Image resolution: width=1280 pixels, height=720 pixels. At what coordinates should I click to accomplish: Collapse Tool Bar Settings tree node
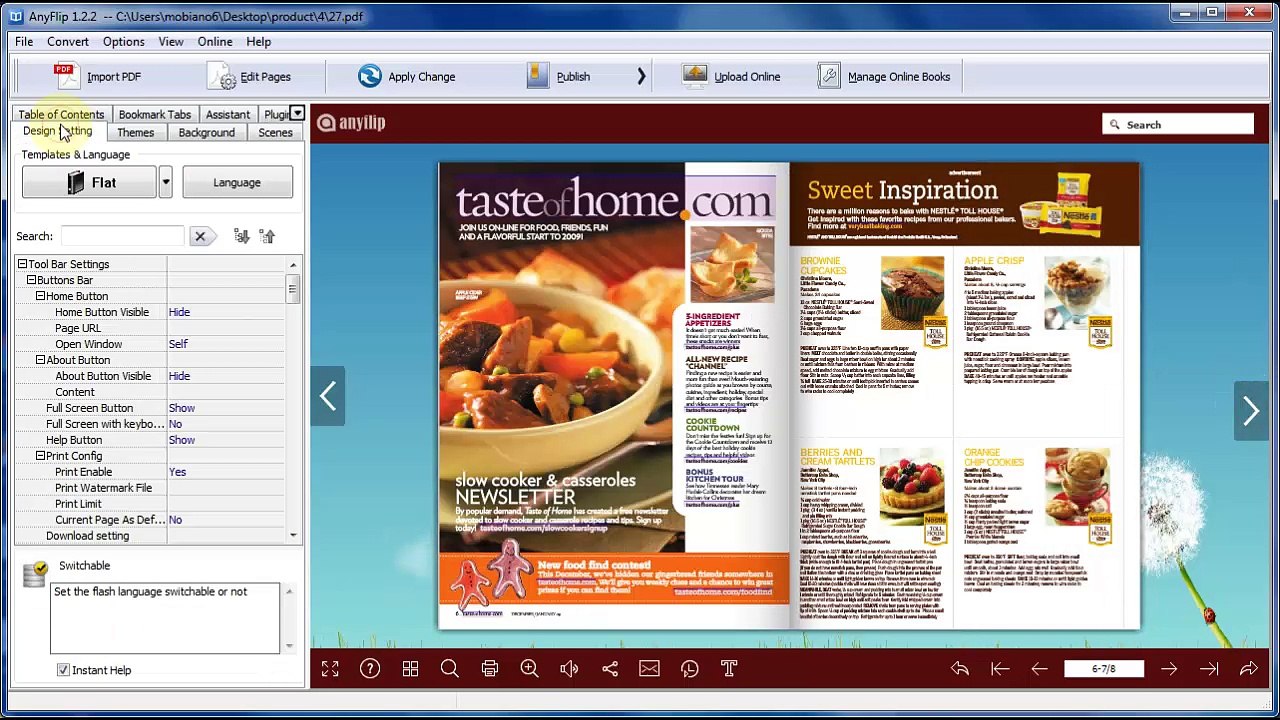(x=22, y=264)
